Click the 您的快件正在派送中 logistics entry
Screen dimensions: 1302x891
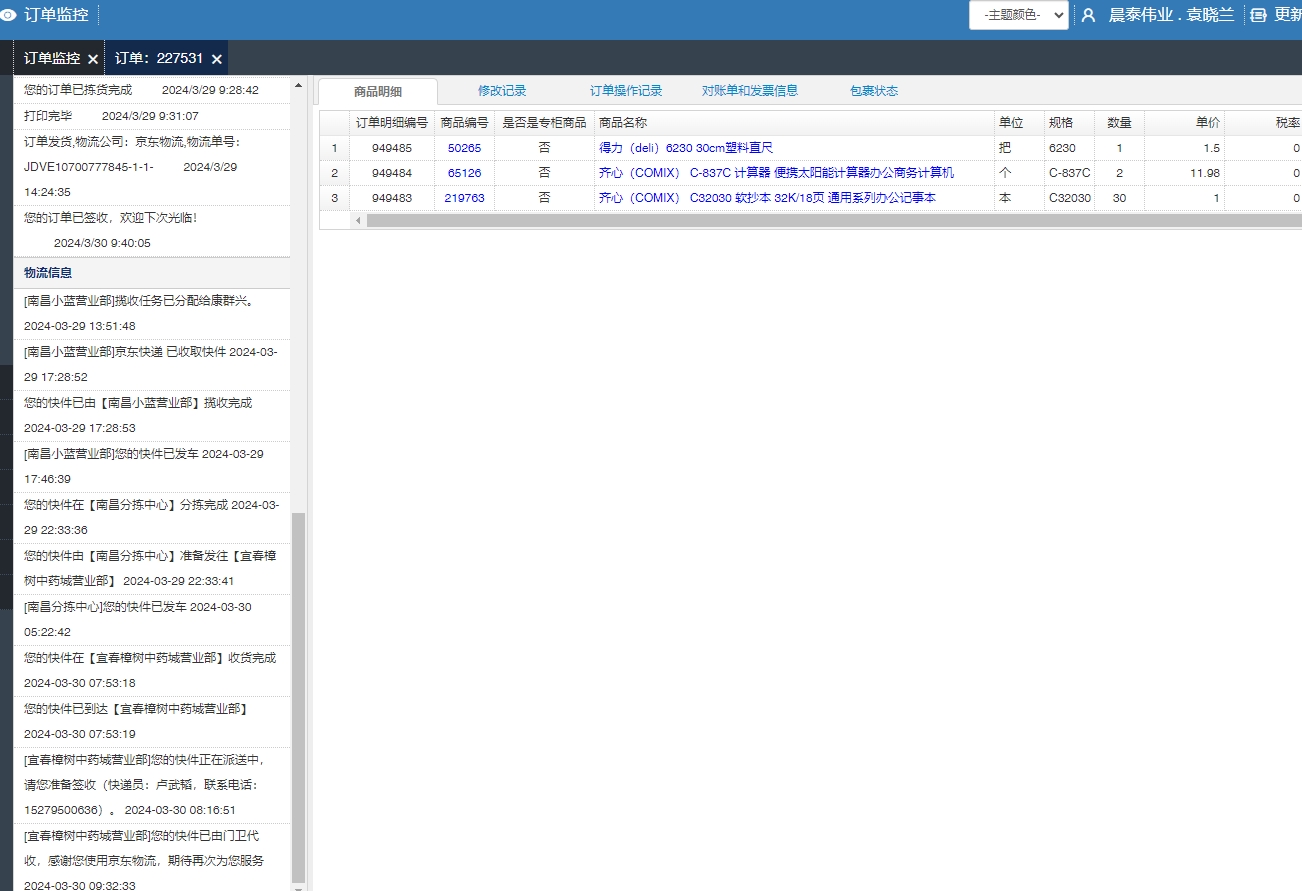coord(152,785)
